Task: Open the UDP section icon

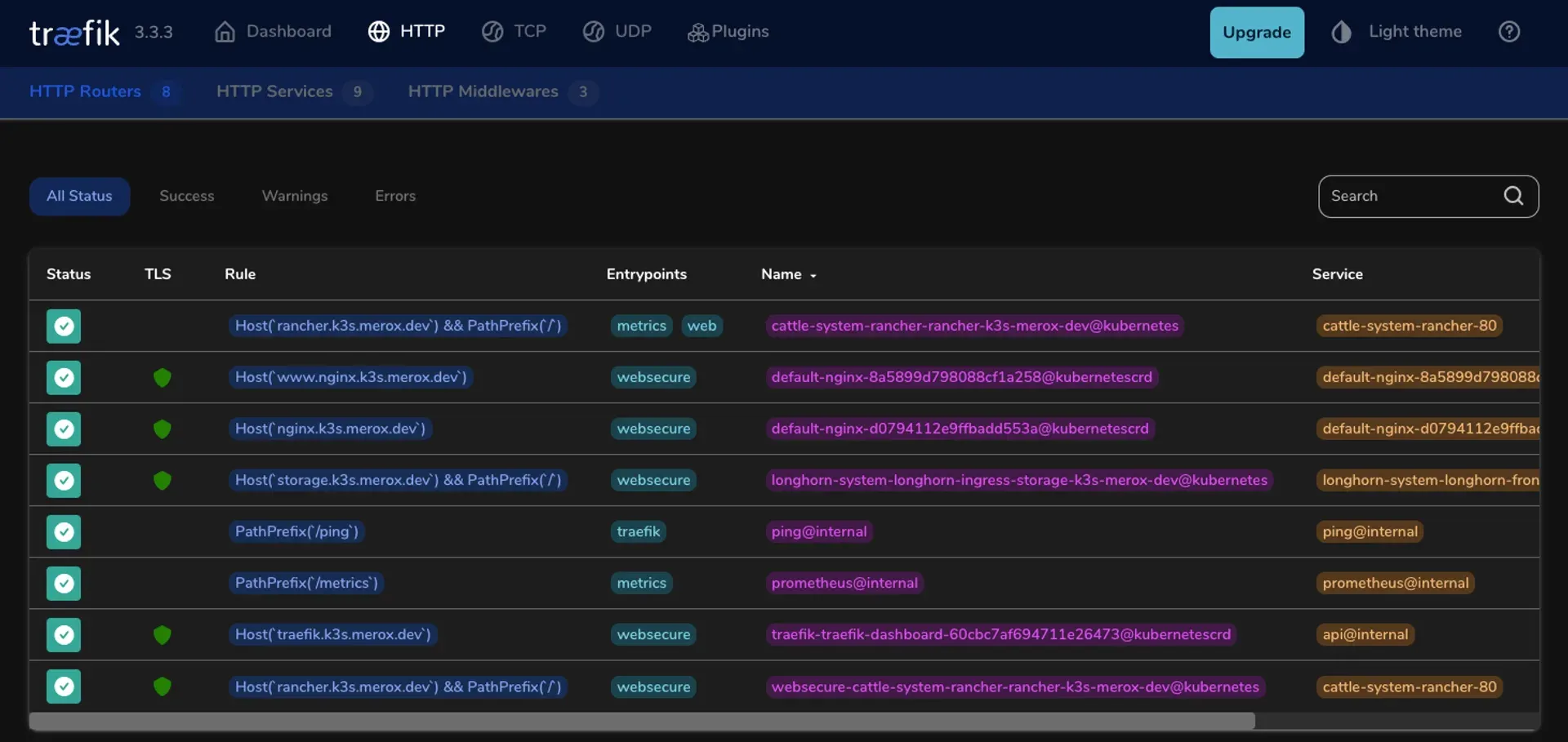Action: point(595,32)
